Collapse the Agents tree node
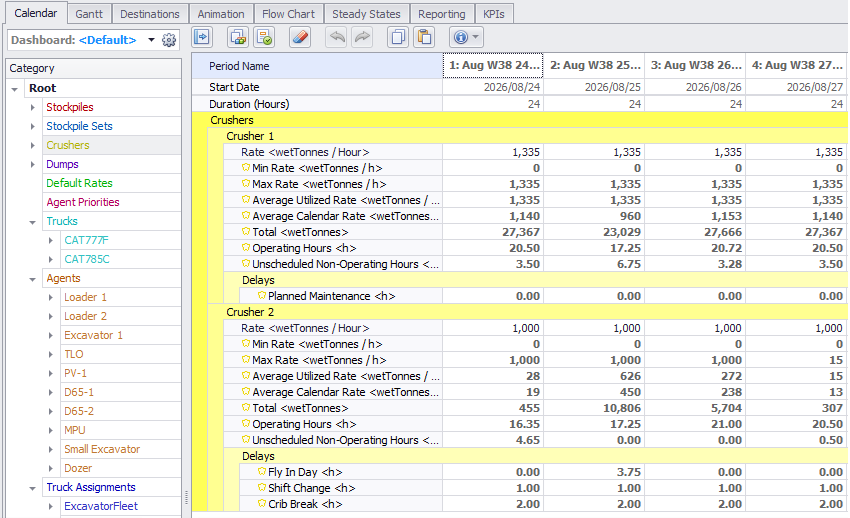The height and width of the screenshot is (518, 850). [33, 278]
